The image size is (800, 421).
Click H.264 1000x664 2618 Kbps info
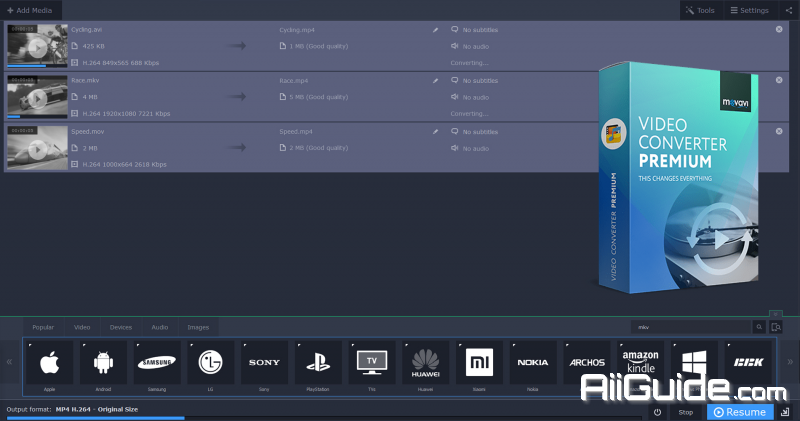click(x=124, y=164)
